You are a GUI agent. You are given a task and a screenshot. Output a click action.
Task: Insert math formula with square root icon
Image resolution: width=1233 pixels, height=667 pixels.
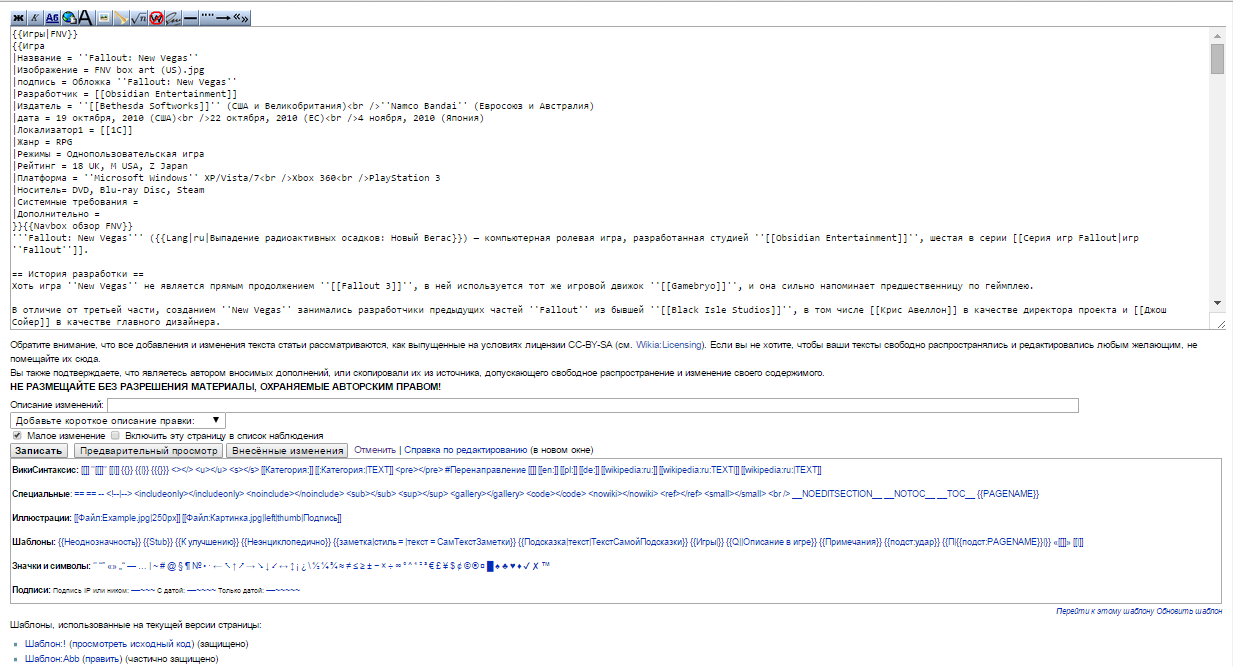click(138, 17)
